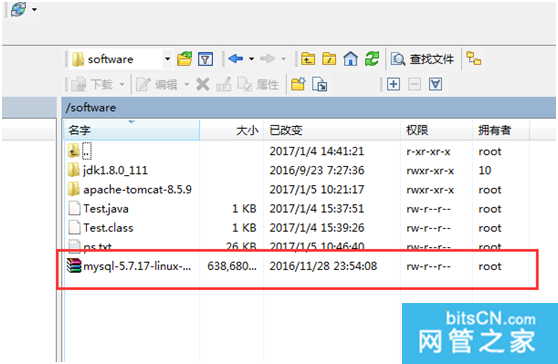Expand the back history dropdown arrow

coord(252,59)
